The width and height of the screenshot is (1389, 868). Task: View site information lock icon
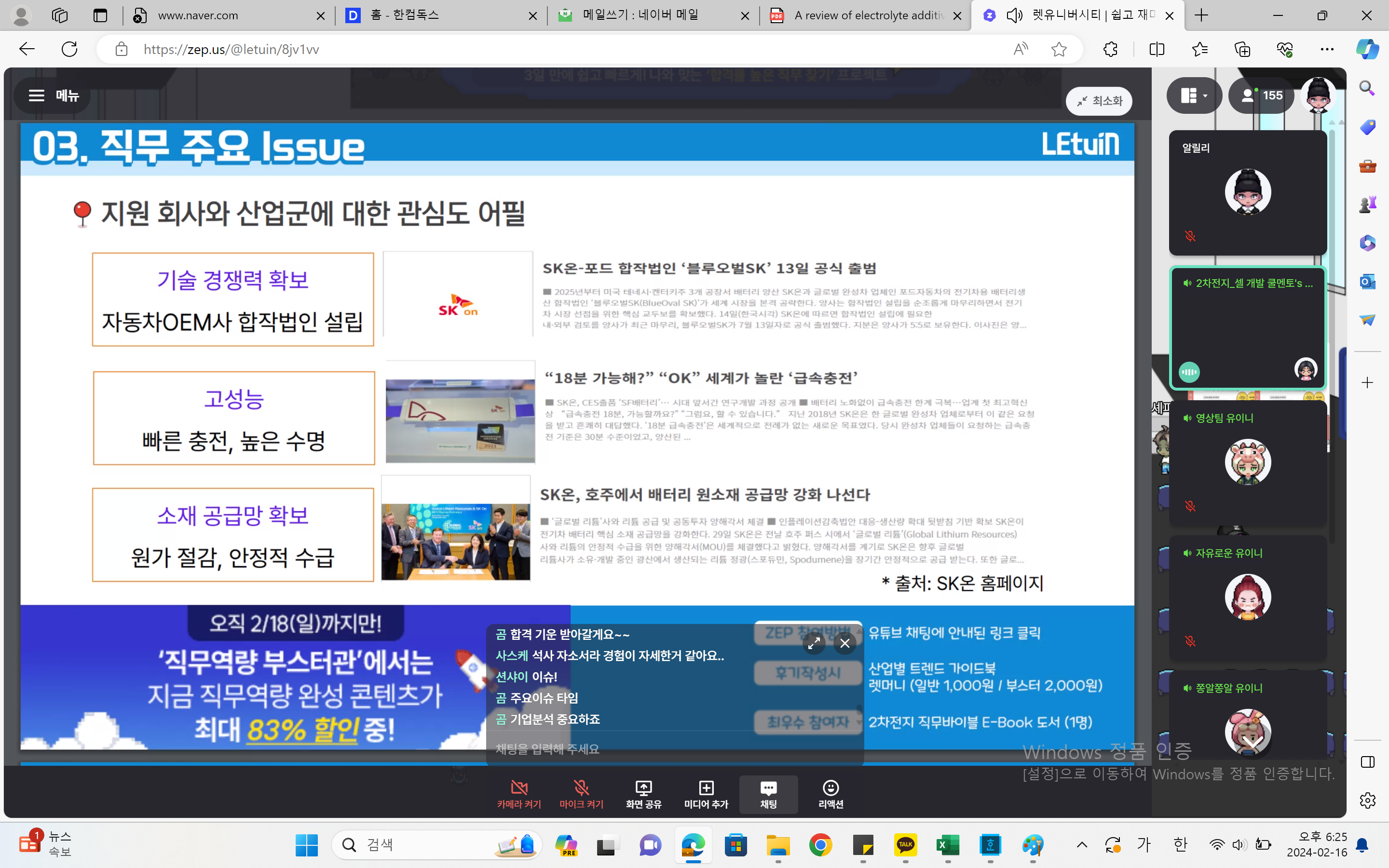(x=121, y=49)
